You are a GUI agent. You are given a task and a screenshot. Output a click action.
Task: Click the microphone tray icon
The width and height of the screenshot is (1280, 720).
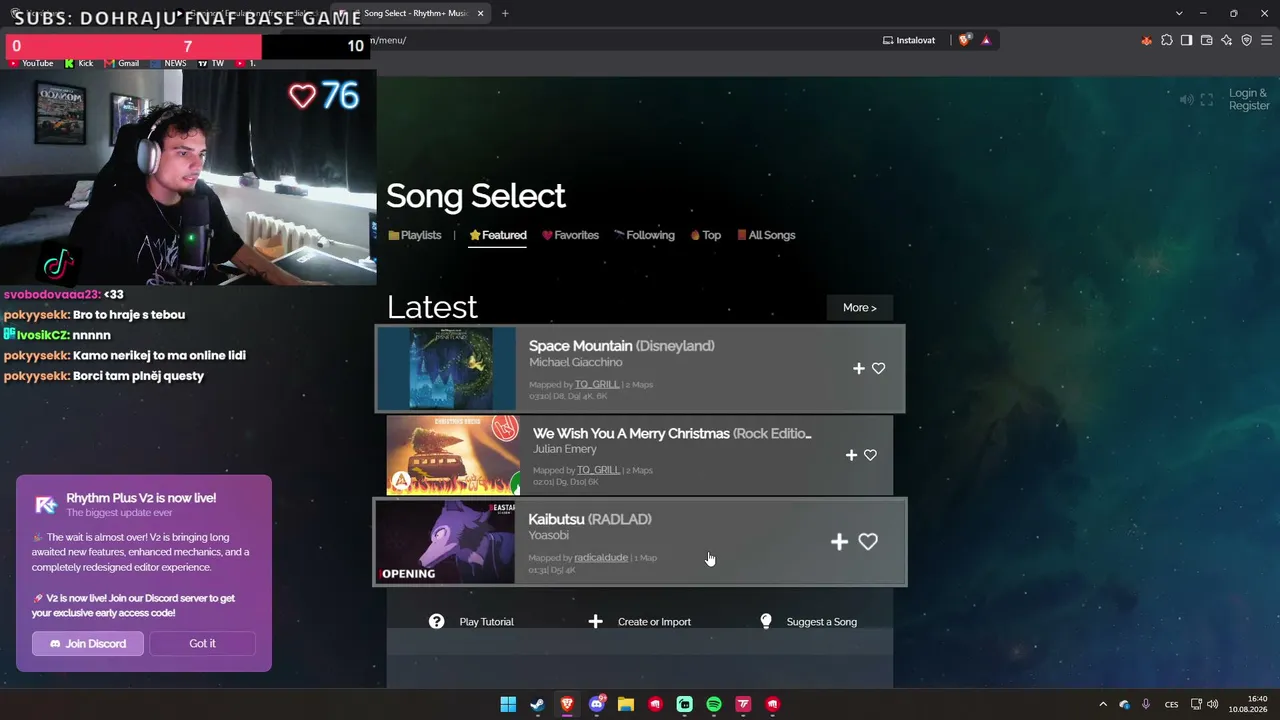1146,704
